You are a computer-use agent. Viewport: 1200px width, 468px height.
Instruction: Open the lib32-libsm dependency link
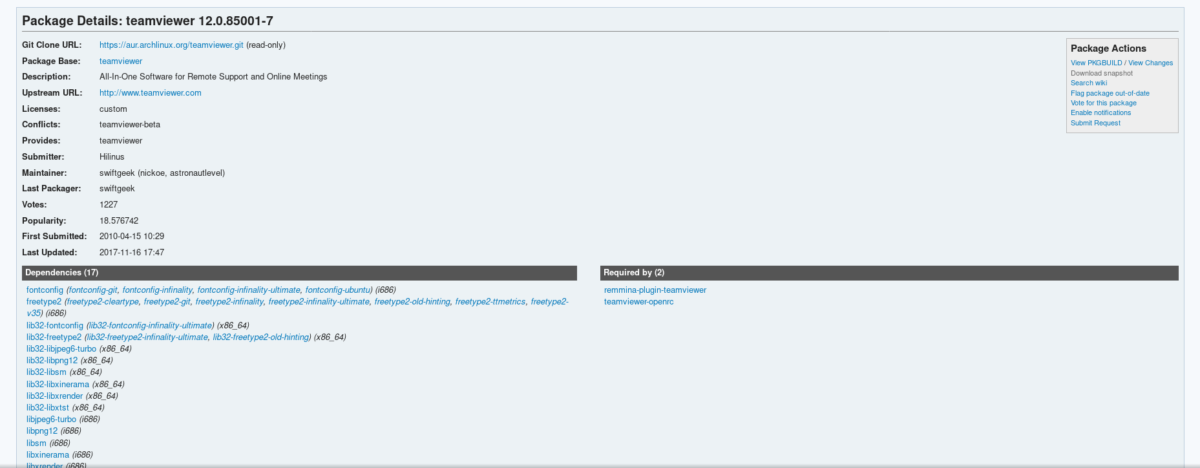point(46,372)
